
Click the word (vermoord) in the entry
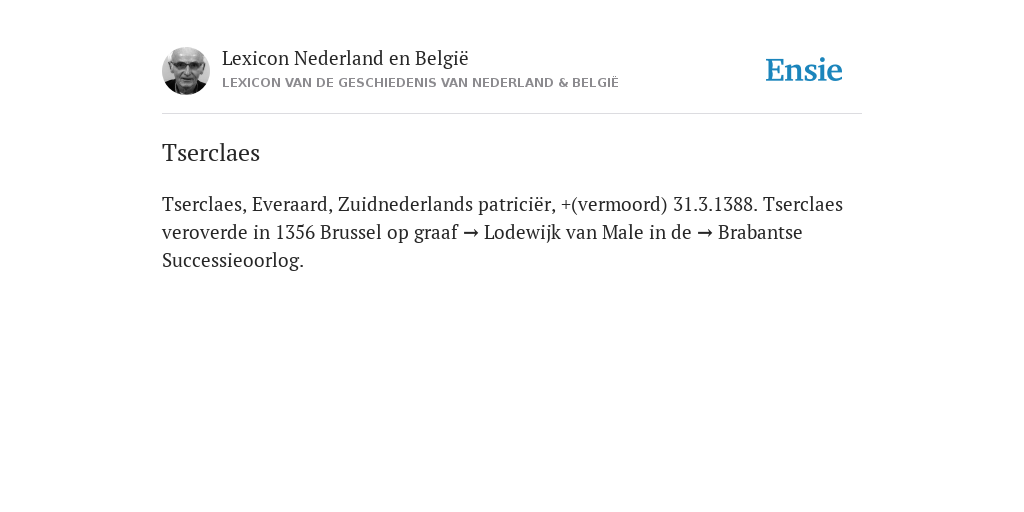pyautogui.click(x=618, y=204)
